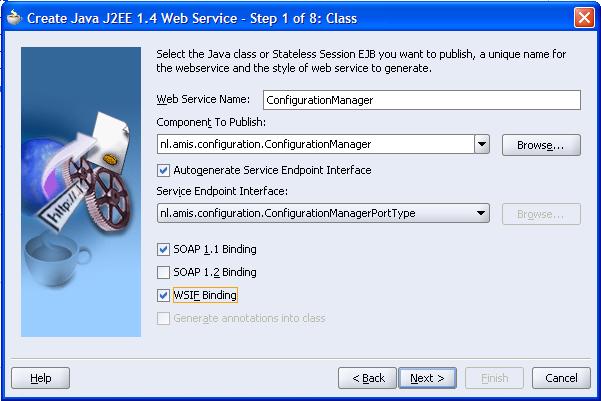This screenshot has width=601, height=401.
Task: Click the greyed-out Browse button for endpoint interface
Action: click(541, 214)
